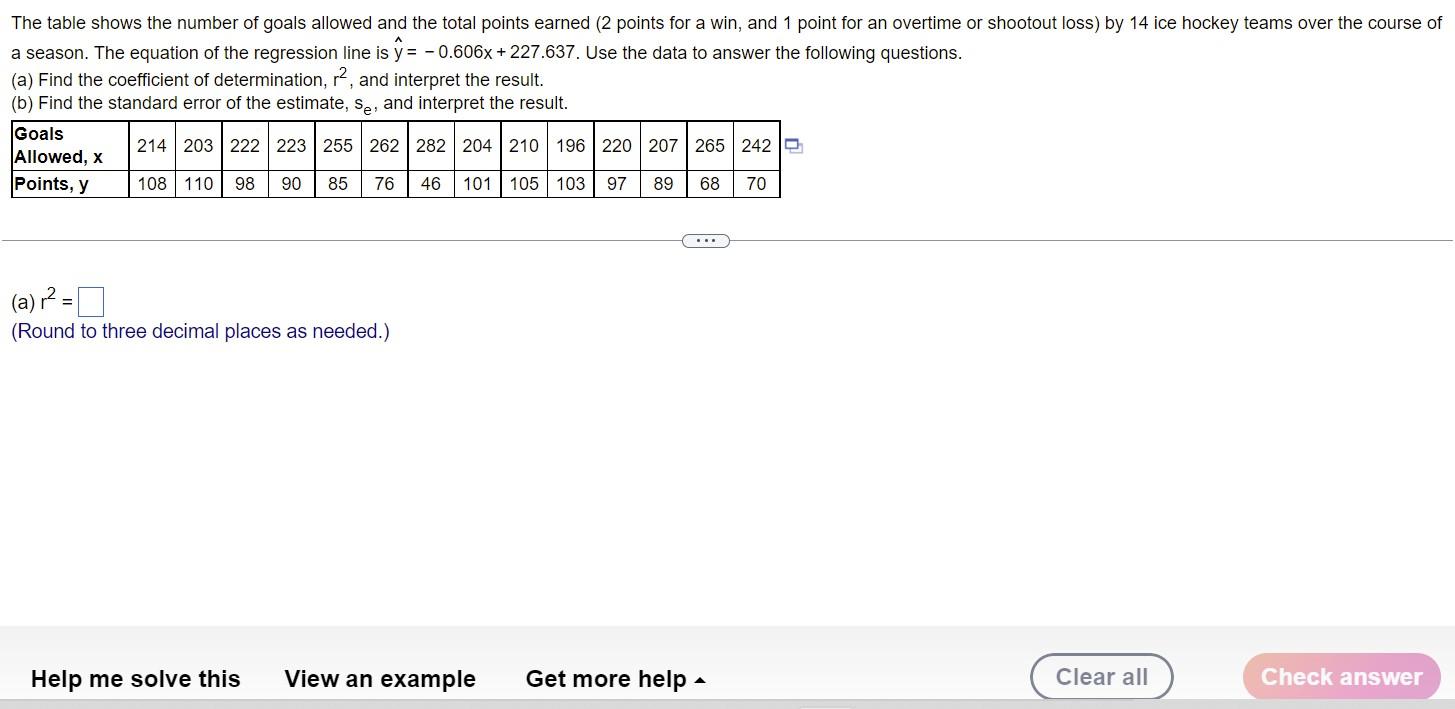Click the value 108 in the points row
Image resolution: width=1455 pixels, height=709 pixels.
pos(152,184)
